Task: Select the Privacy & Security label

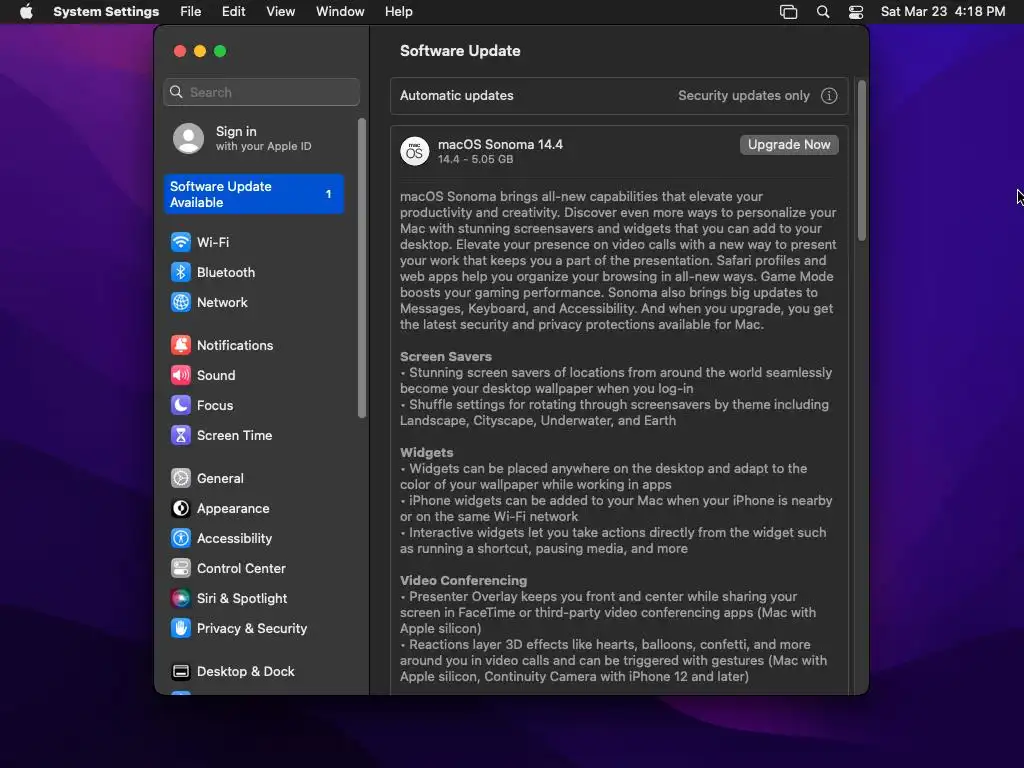Action: 251,629
